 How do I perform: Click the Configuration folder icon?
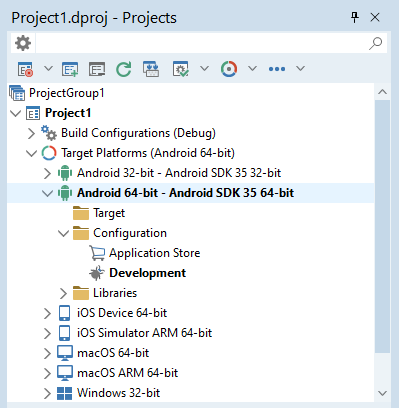click(x=81, y=233)
